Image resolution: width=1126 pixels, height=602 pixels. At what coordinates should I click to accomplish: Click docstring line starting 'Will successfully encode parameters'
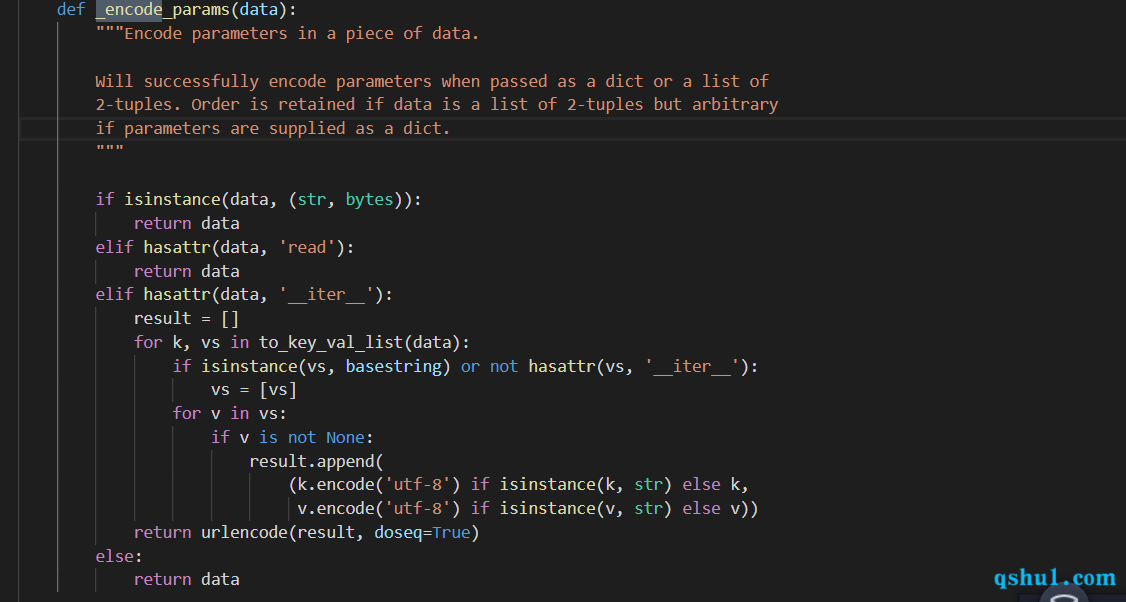432,81
